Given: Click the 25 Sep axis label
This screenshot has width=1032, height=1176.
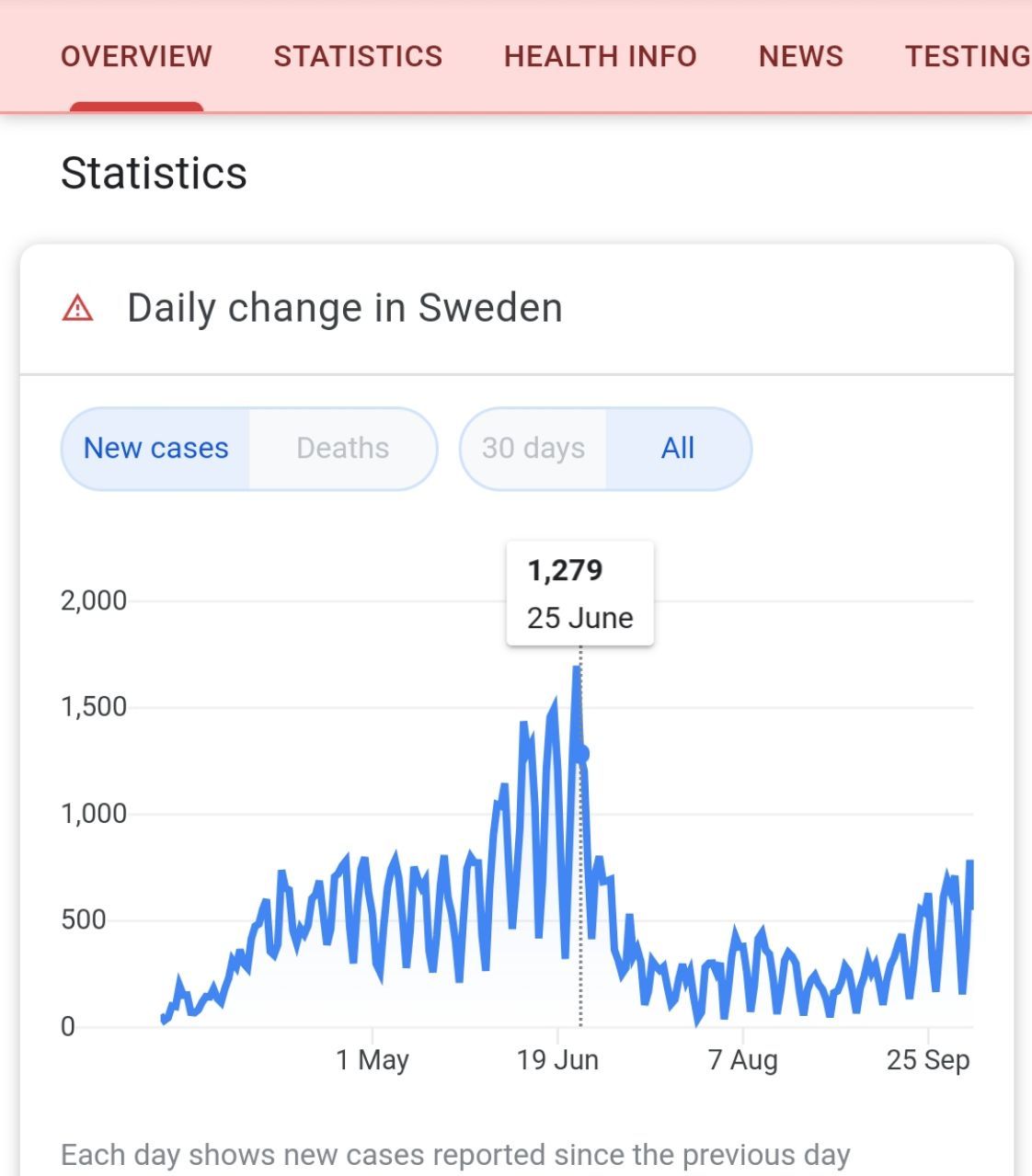Looking at the screenshot, I should (927, 1060).
